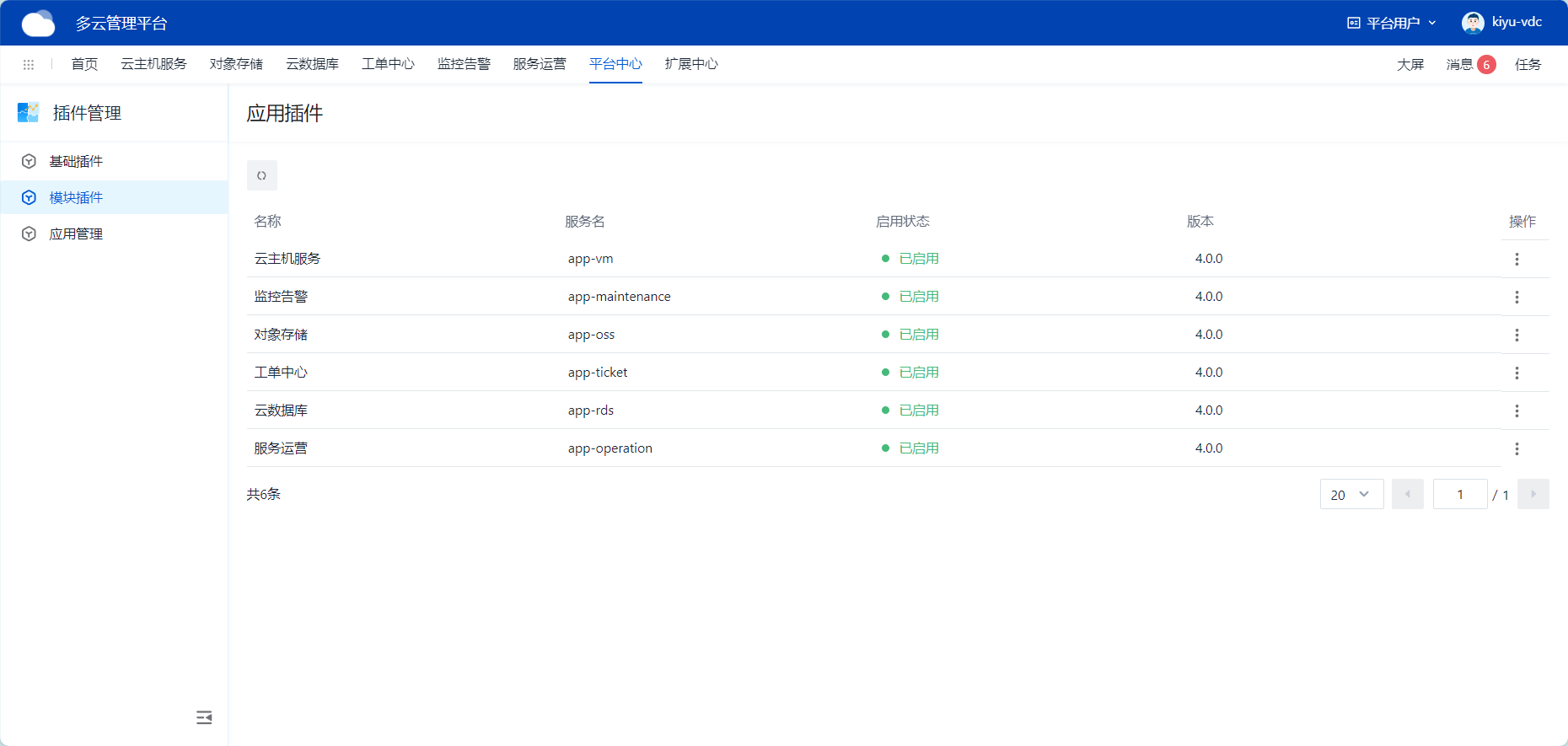Collapse the sidebar using the bottom icon
Screen dimensions: 1568x746
click(204, 717)
